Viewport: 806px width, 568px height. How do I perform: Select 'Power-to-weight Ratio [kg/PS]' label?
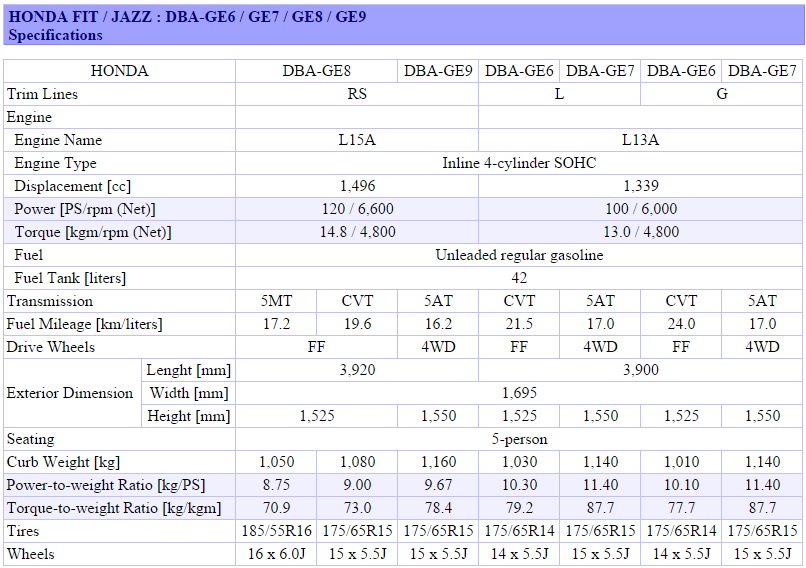pyautogui.click(x=105, y=485)
